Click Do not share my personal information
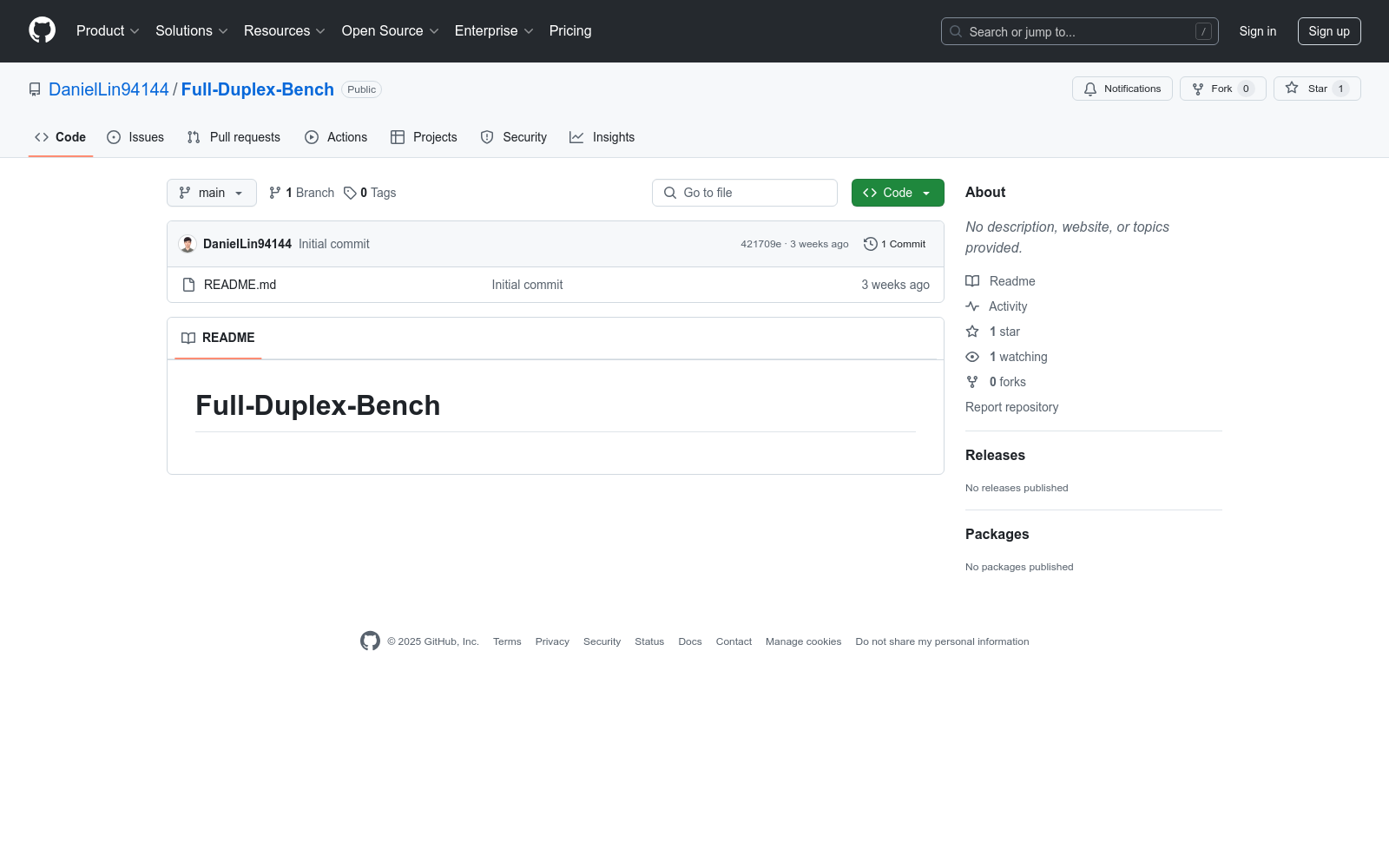Image resolution: width=1389 pixels, height=868 pixels. [x=942, y=641]
